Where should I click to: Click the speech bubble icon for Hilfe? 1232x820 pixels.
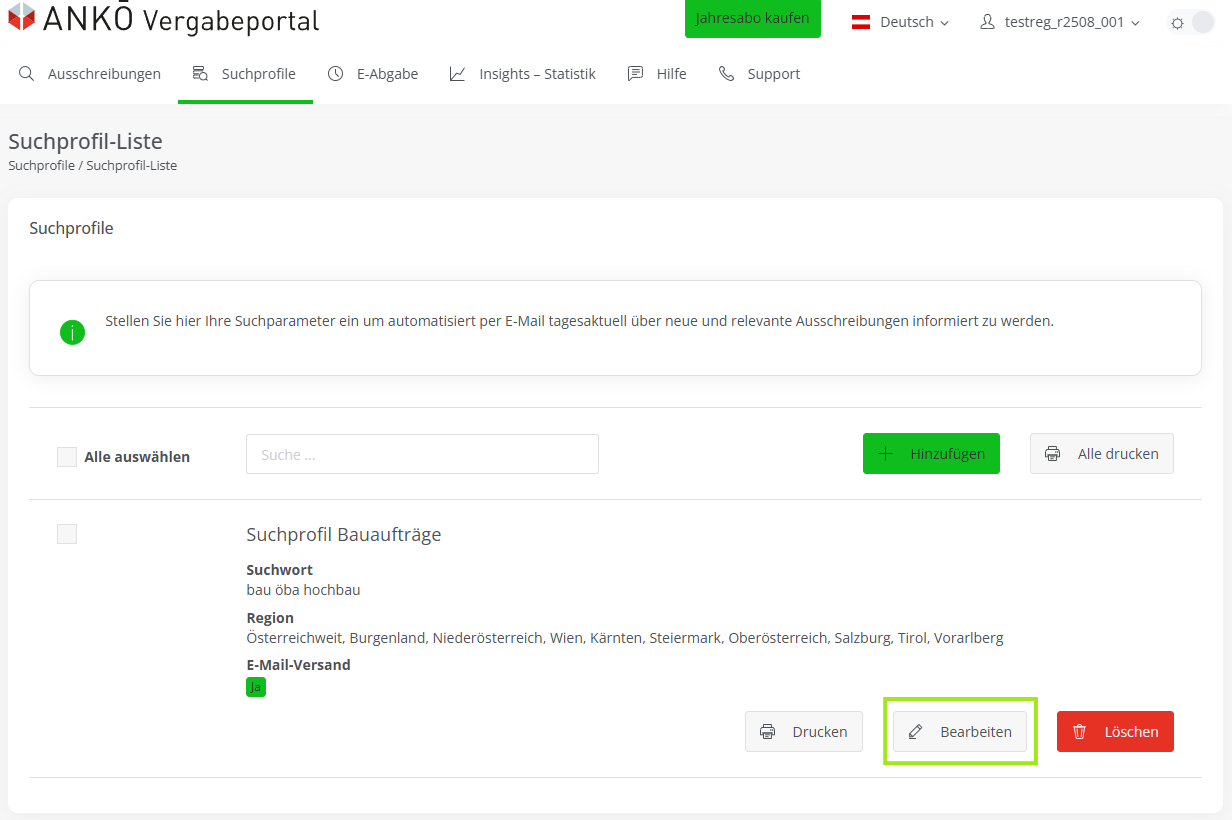635,74
